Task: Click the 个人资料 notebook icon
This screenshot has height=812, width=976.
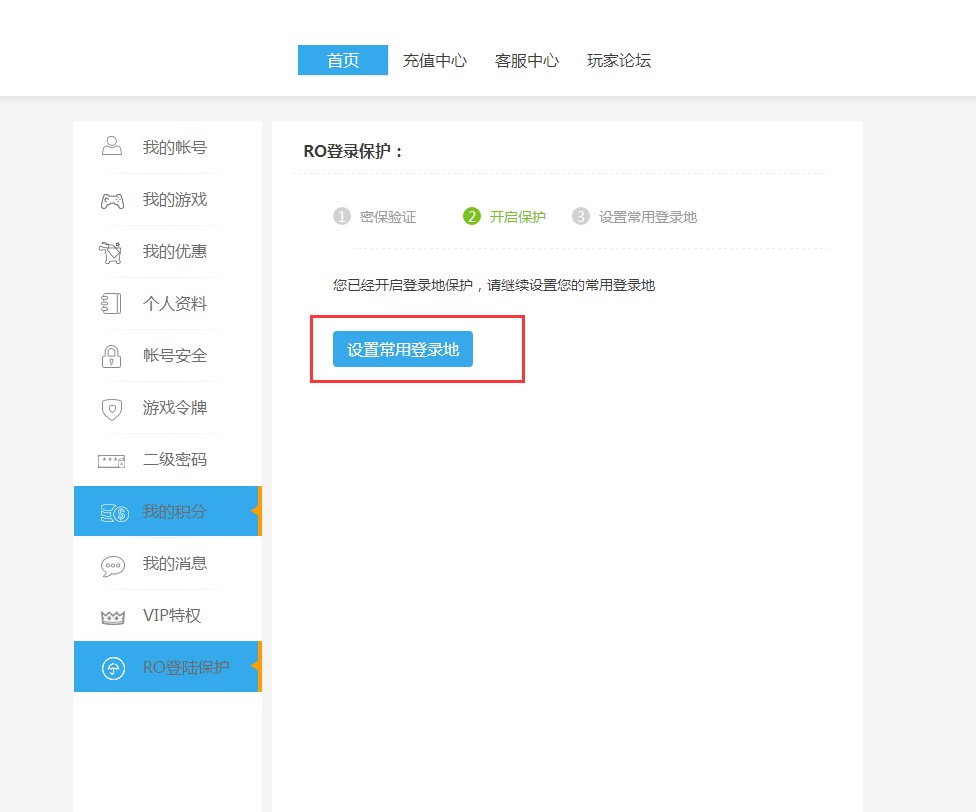Action: click(x=111, y=304)
